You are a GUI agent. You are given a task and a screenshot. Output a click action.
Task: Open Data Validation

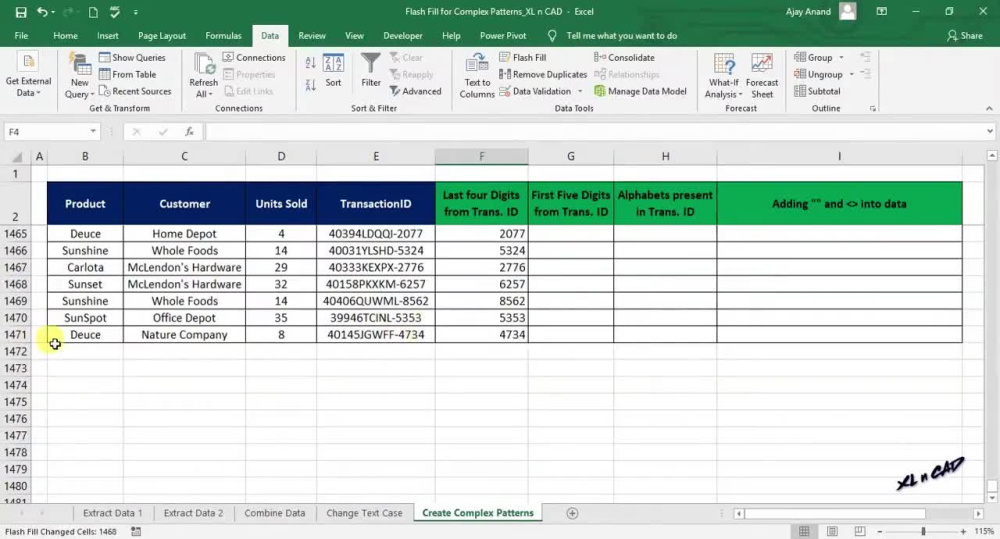[535, 91]
